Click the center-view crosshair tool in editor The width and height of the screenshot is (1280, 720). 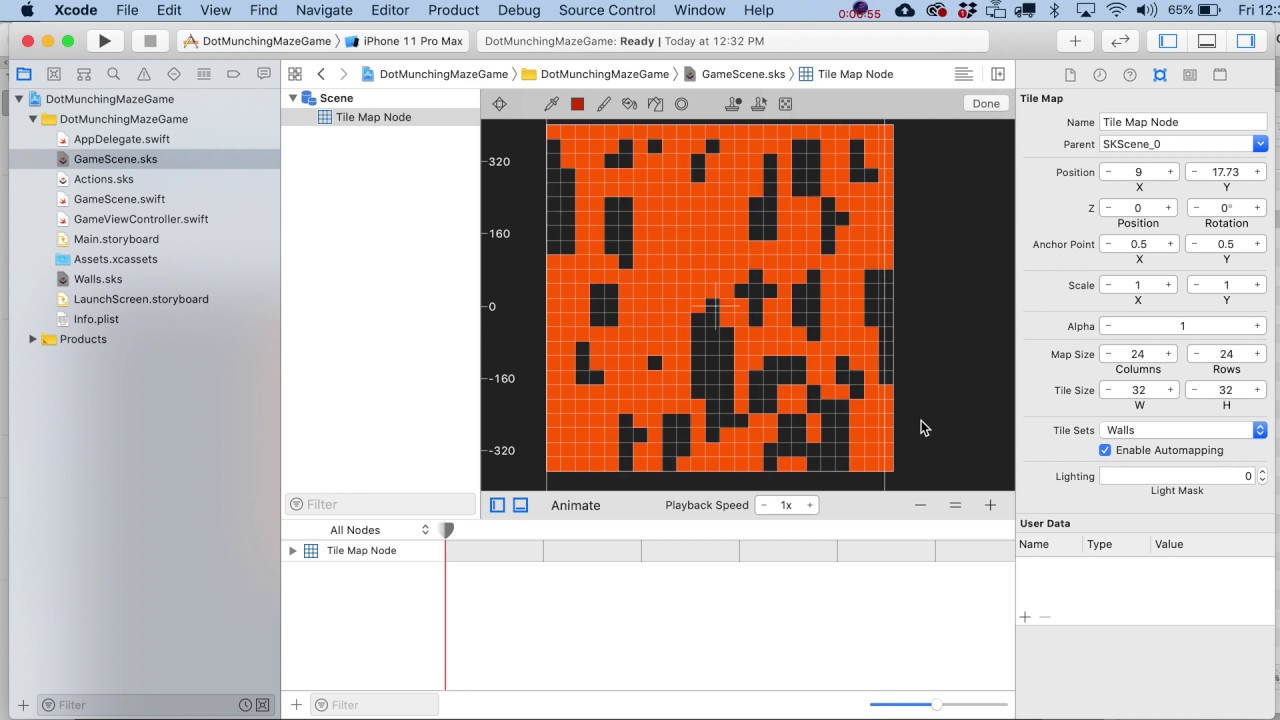499,104
